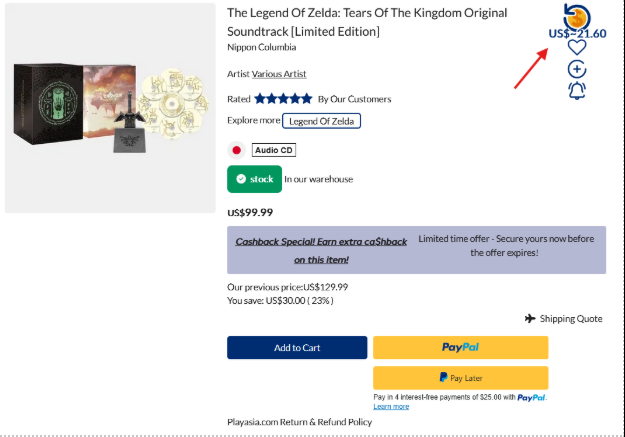Viewport: 625px width, 437px height.
Task: Click the Japan flag region icon
Action: pos(237,150)
